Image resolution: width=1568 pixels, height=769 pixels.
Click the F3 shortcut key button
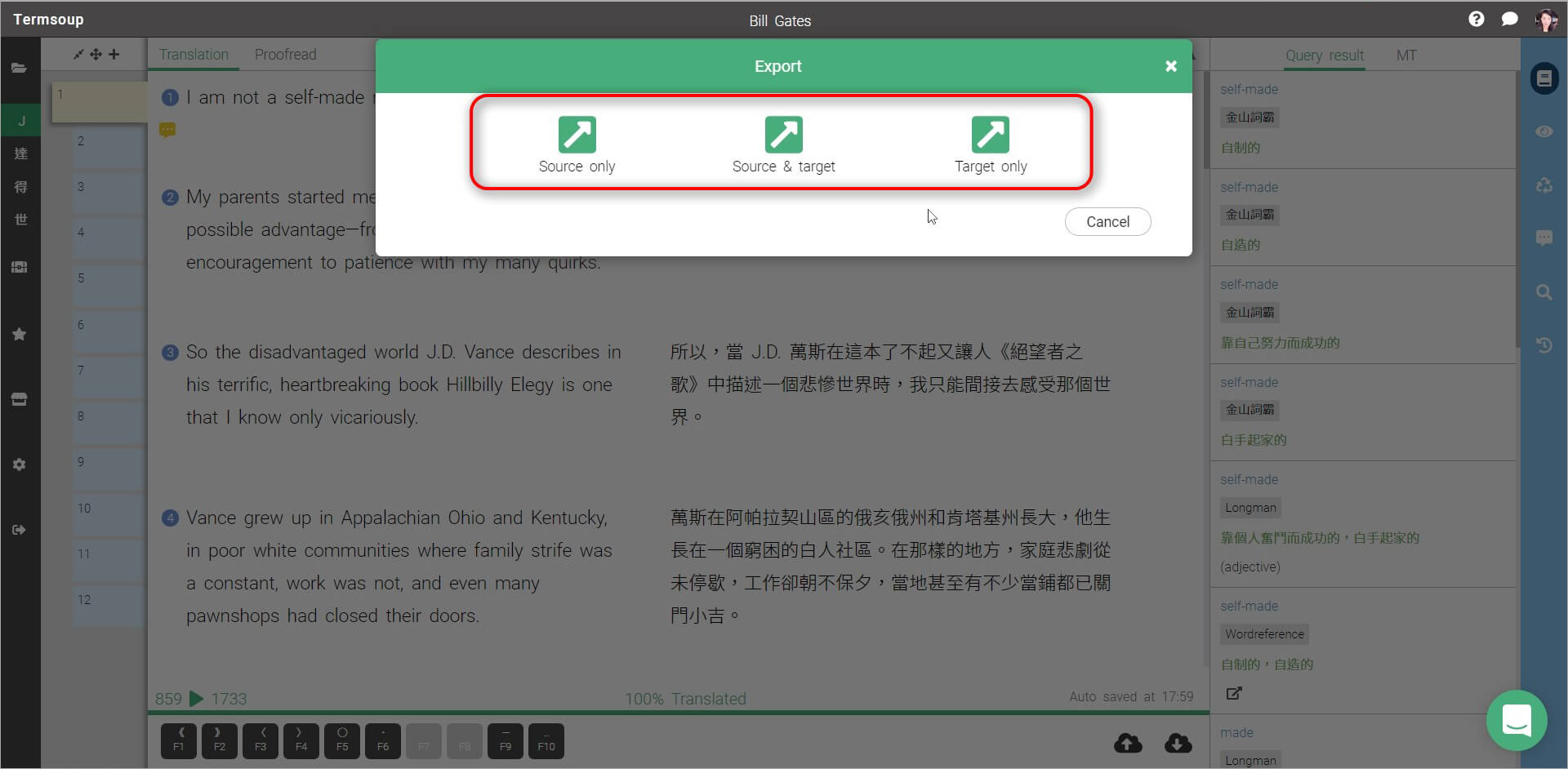(261, 741)
